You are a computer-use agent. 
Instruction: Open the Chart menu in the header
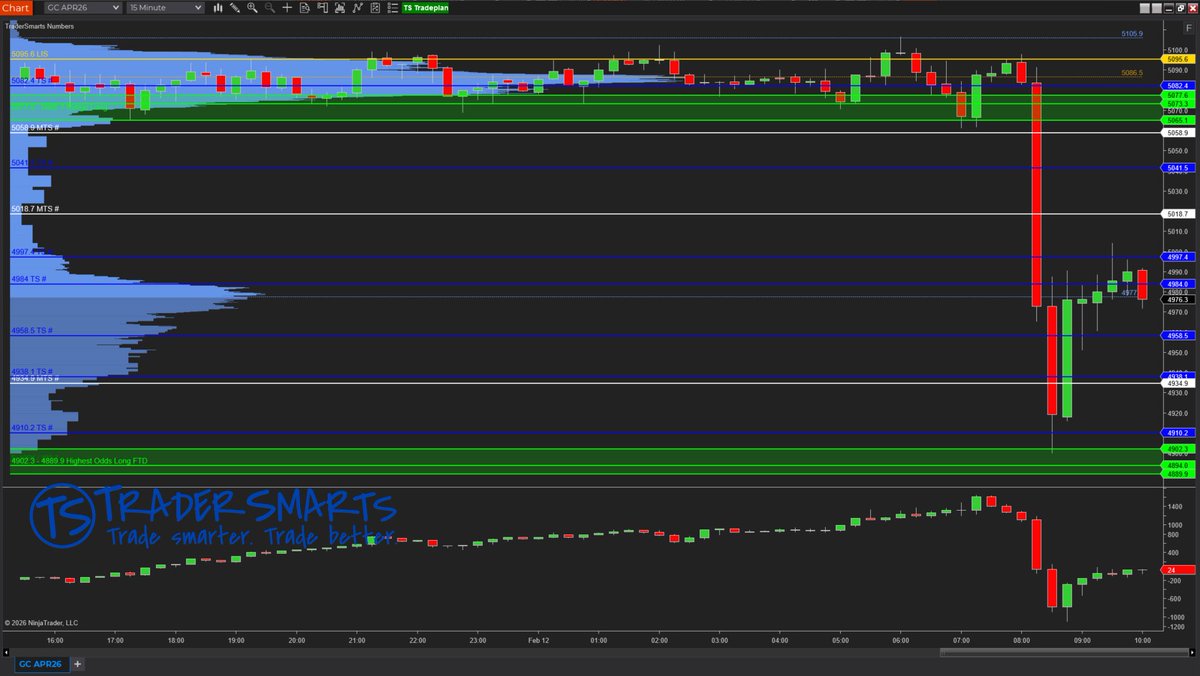click(x=14, y=7)
